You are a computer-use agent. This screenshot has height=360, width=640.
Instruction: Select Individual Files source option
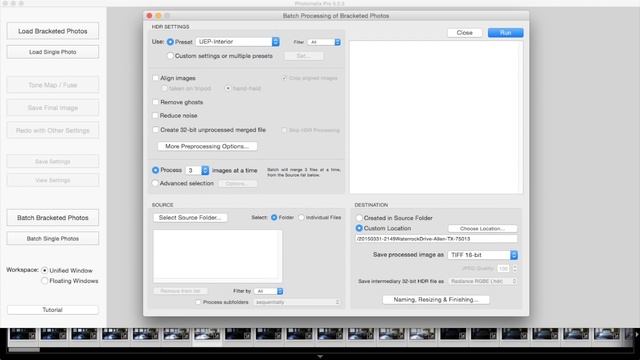301,218
